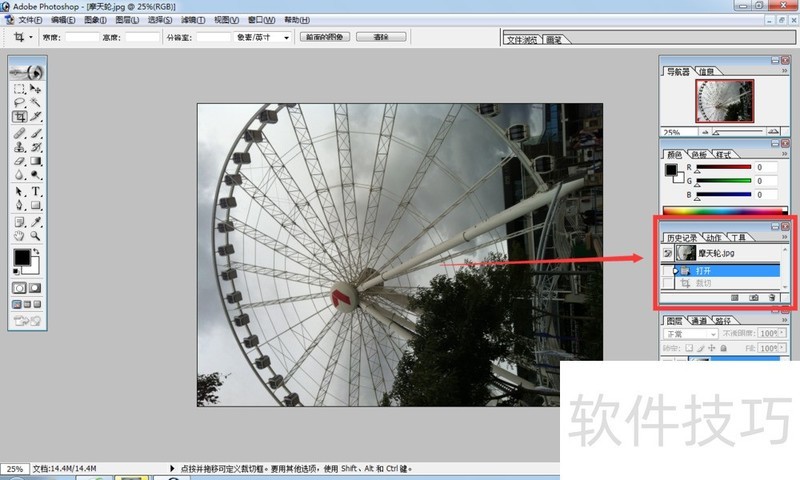Viewport: 800px width, 480px height.
Task: Select the Dodge tool
Action: [x=35, y=175]
